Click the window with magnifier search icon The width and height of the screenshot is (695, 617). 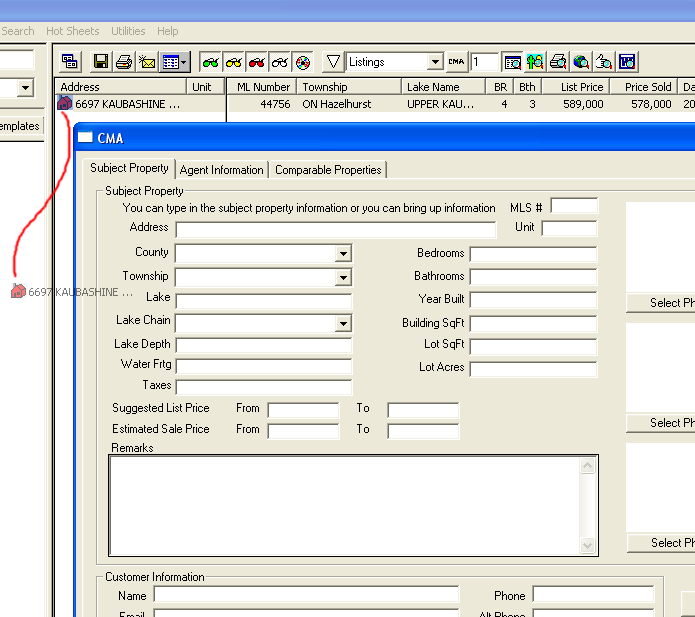512,62
